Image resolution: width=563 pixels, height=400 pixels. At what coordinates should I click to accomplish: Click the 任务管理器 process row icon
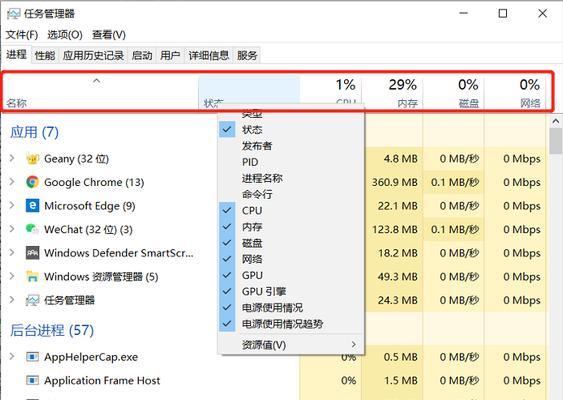(x=32, y=300)
